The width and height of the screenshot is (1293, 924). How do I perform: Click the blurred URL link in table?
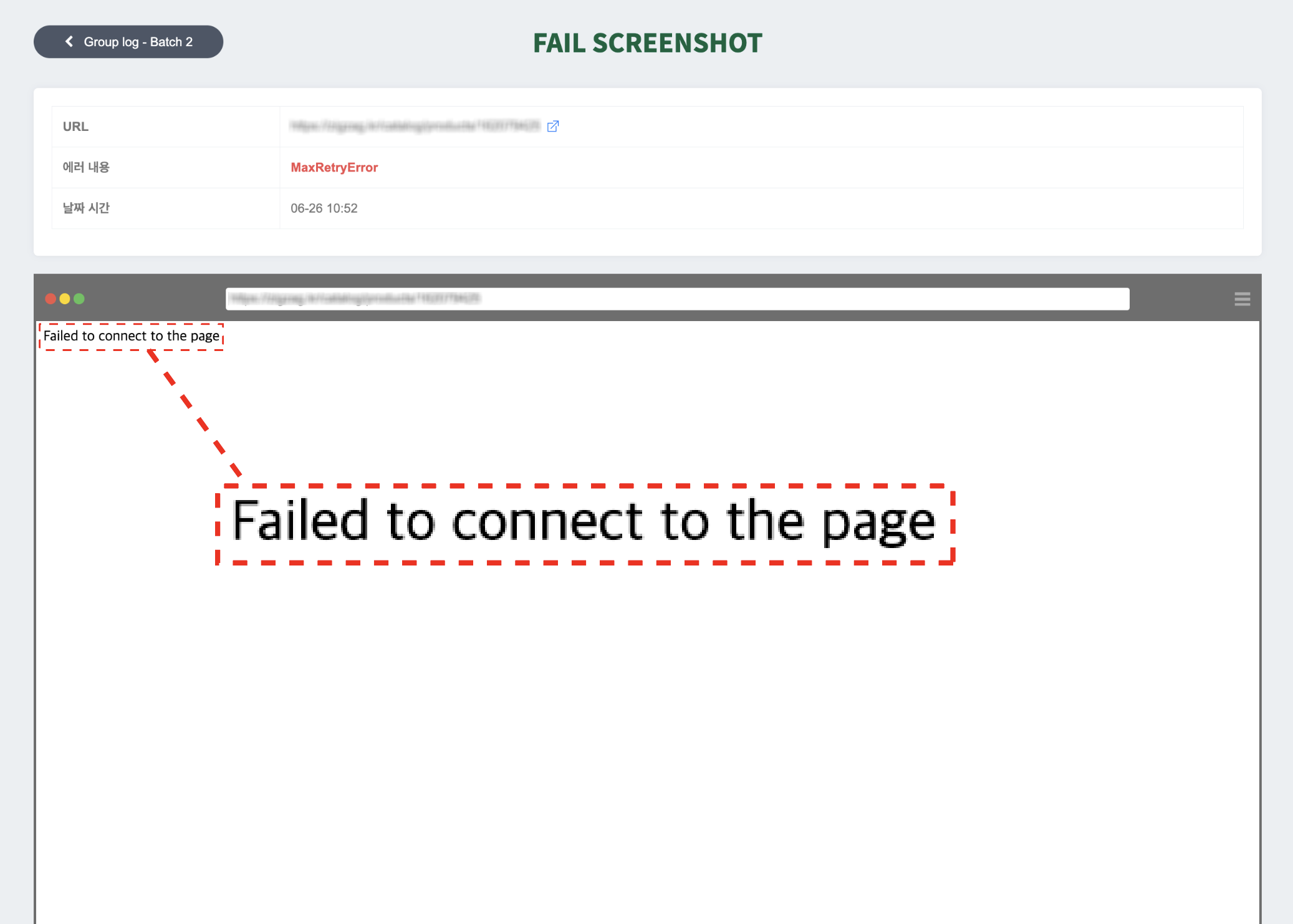pos(415,126)
